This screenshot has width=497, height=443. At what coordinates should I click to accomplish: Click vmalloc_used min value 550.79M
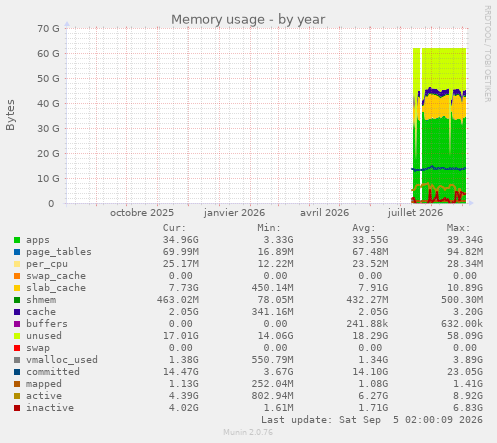click(272, 360)
